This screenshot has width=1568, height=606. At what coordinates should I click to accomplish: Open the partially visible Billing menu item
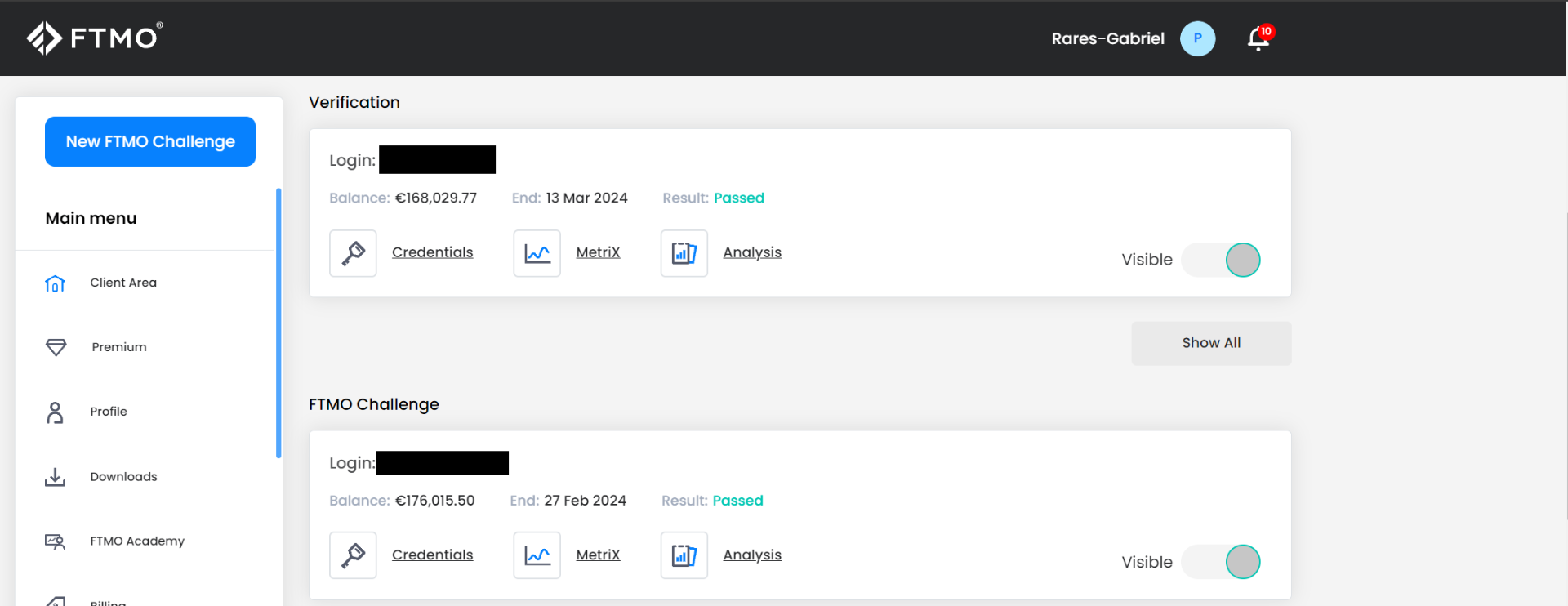(x=108, y=603)
